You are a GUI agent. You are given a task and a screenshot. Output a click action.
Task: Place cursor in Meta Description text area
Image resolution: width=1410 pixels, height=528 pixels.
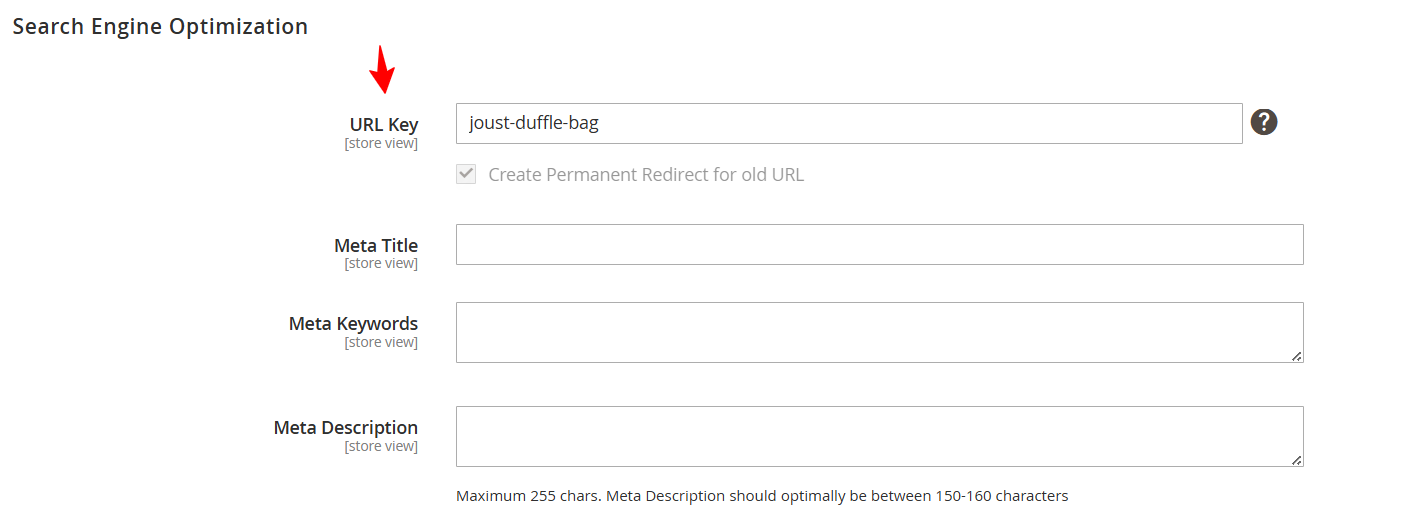tap(879, 436)
